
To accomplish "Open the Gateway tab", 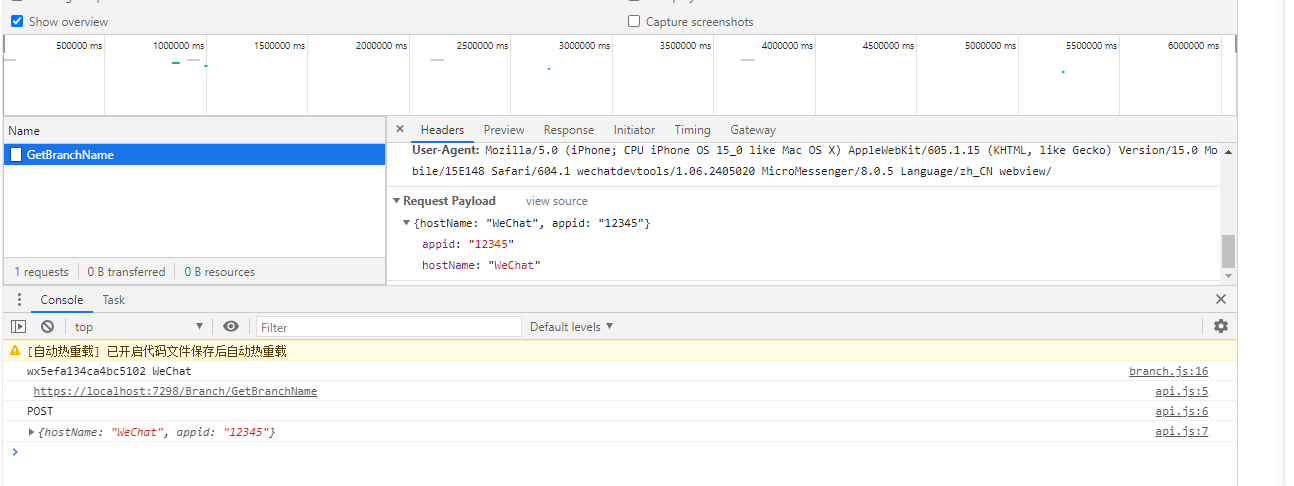I will [x=753, y=130].
